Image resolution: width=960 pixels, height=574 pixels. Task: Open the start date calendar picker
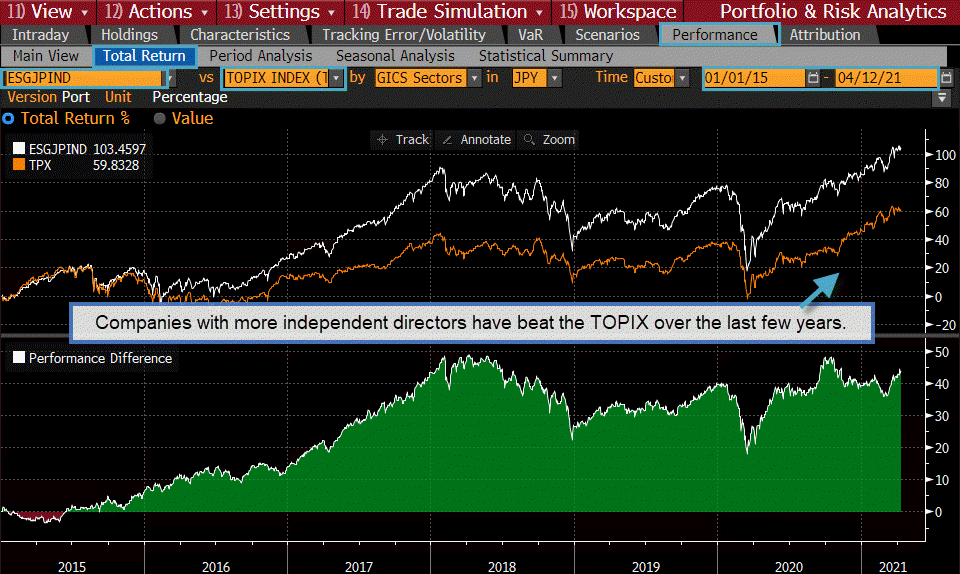click(x=813, y=78)
